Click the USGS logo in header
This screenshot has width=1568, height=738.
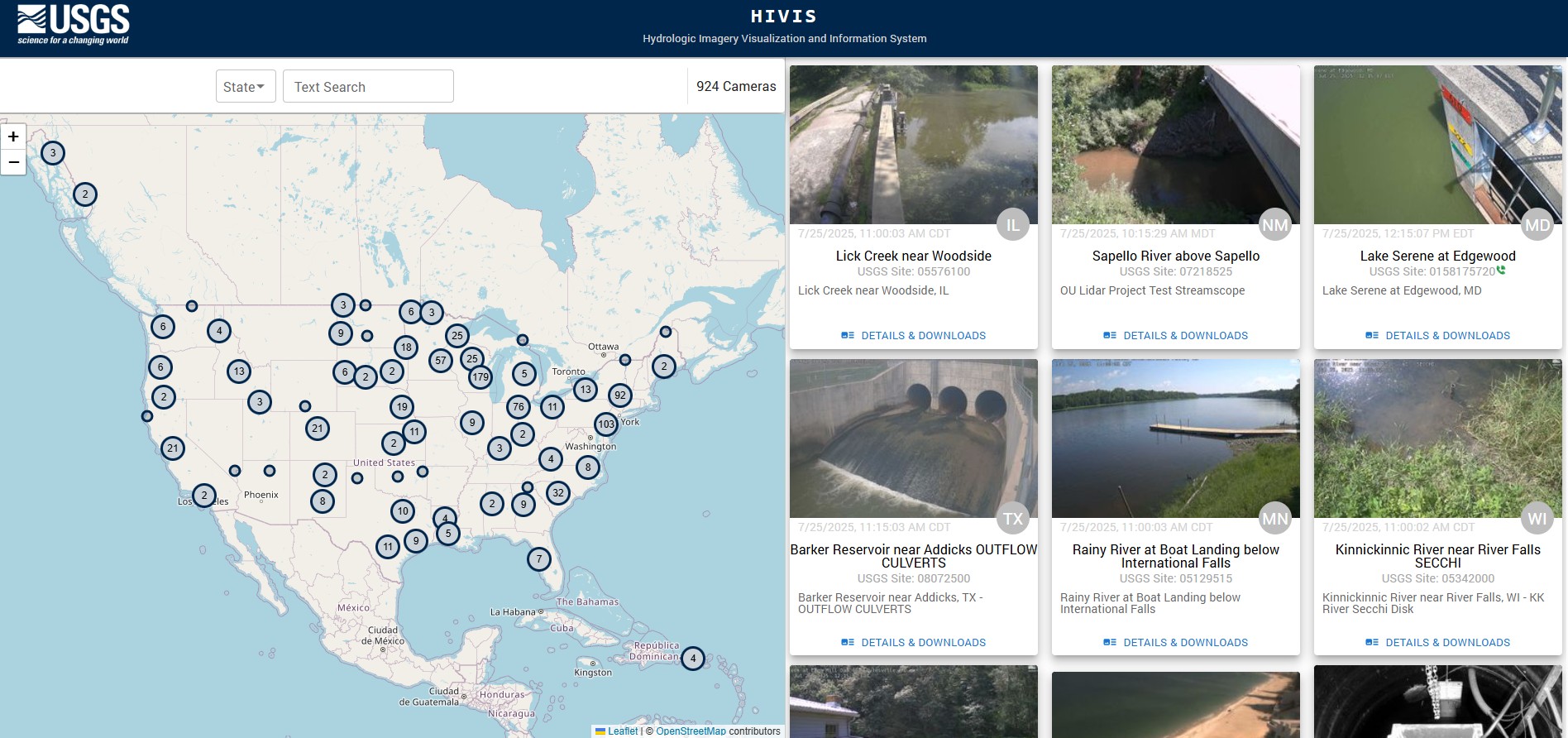pyautogui.click(x=73, y=24)
